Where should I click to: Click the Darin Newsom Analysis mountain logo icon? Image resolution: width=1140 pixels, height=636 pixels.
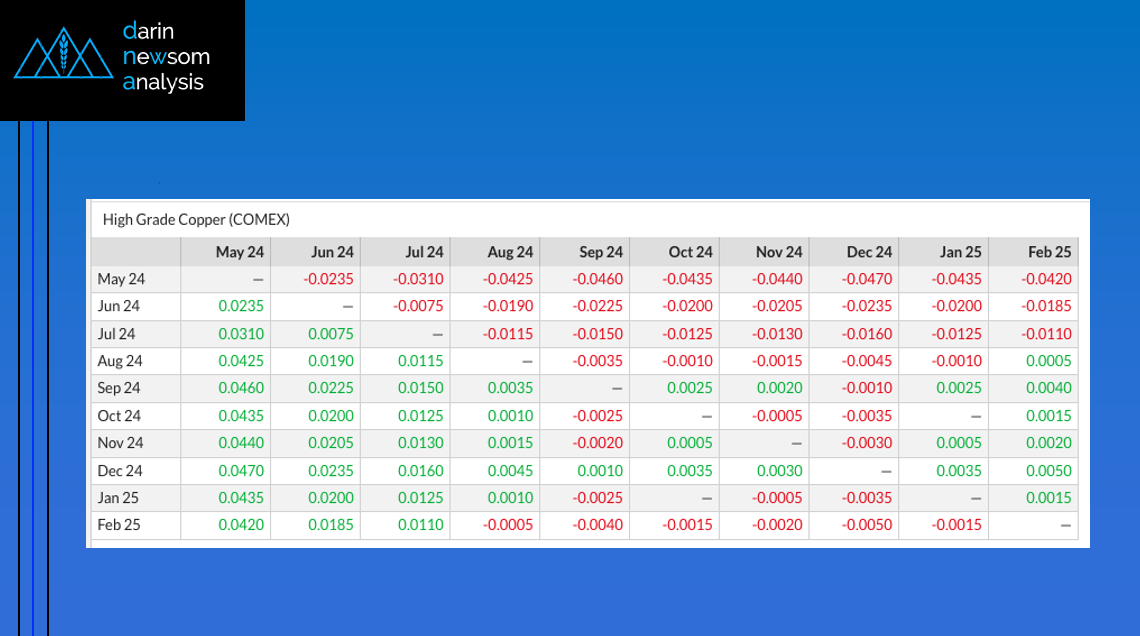pyautogui.click(x=63, y=57)
